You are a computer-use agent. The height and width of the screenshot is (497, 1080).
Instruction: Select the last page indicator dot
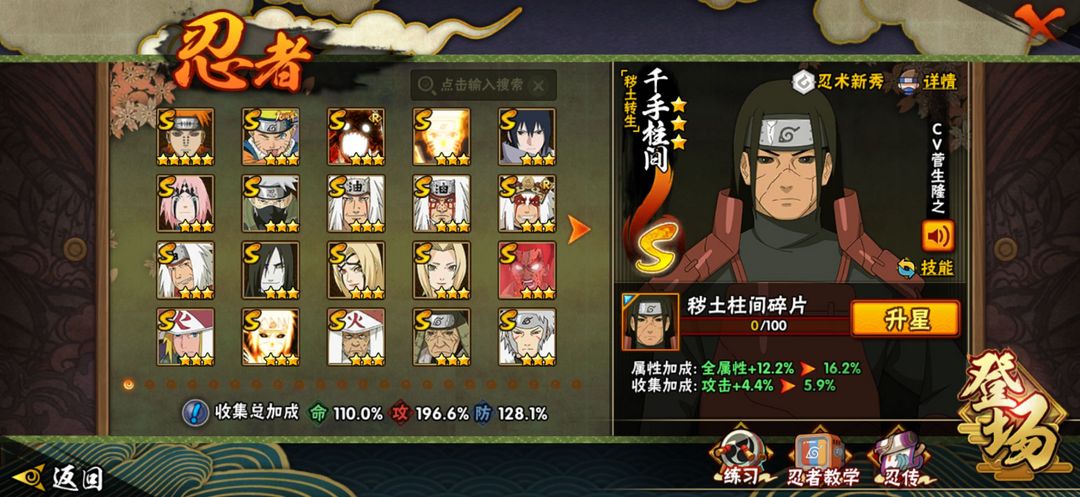pyautogui.click(x=577, y=384)
